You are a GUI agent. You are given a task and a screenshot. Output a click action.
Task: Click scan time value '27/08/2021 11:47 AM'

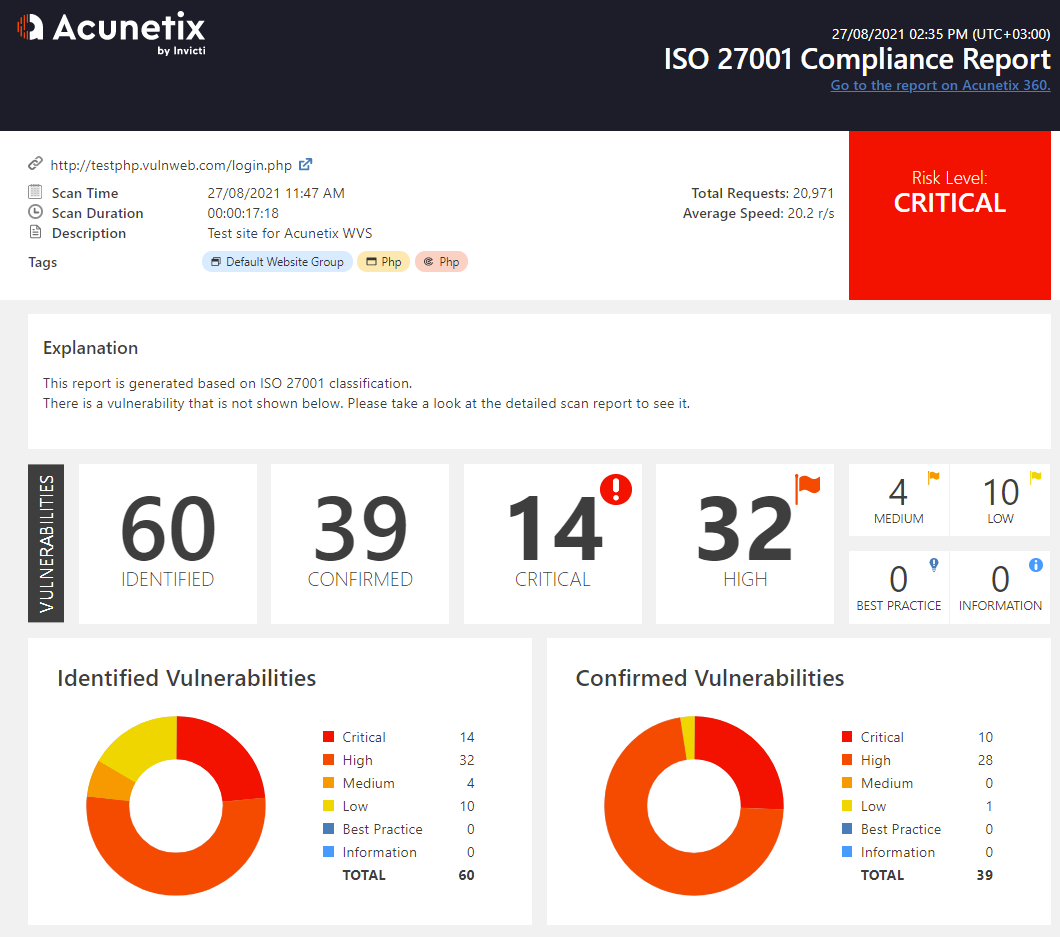(276, 193)
